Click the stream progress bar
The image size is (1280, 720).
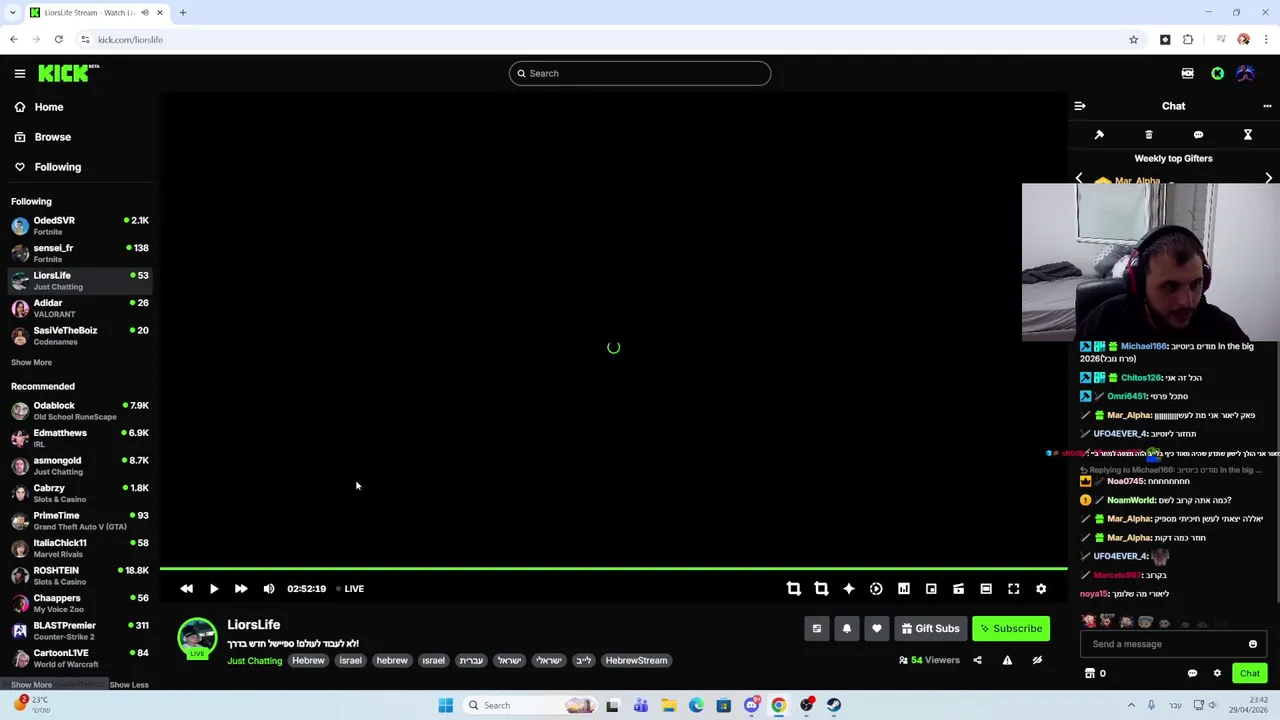[613, 569]
